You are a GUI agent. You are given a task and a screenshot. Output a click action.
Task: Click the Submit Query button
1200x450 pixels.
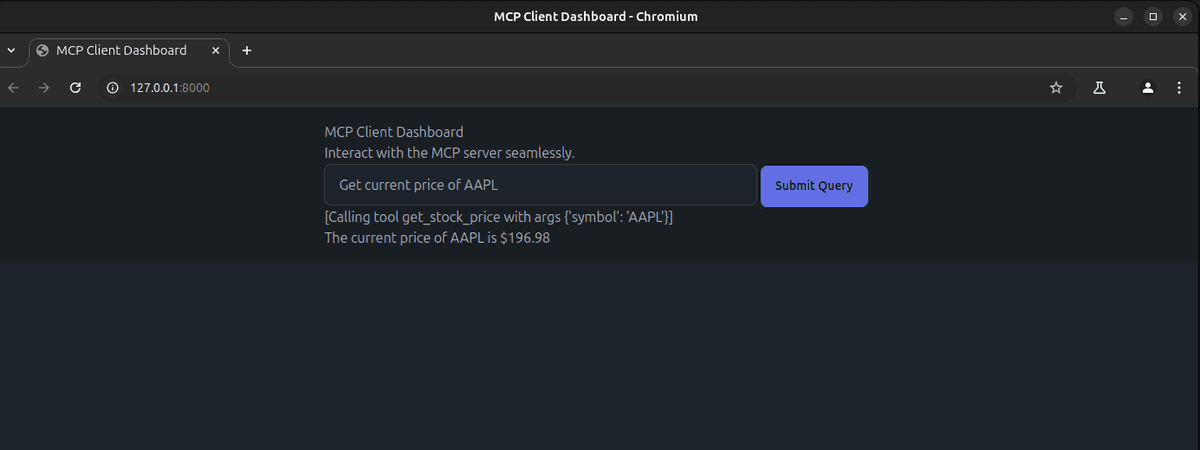tap(814, 186)
